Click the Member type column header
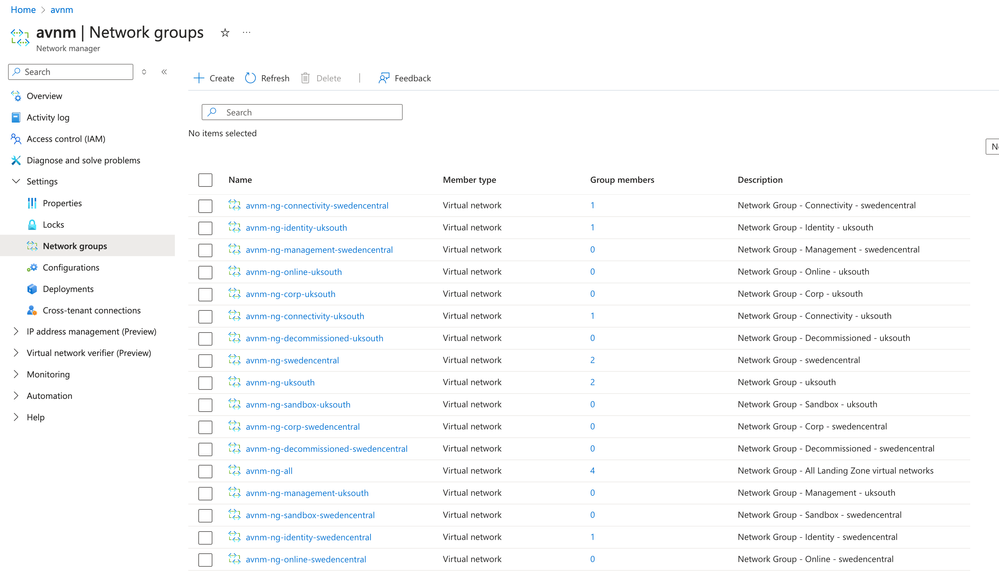This screenshot has width=999, height=582. click(470, 180)
